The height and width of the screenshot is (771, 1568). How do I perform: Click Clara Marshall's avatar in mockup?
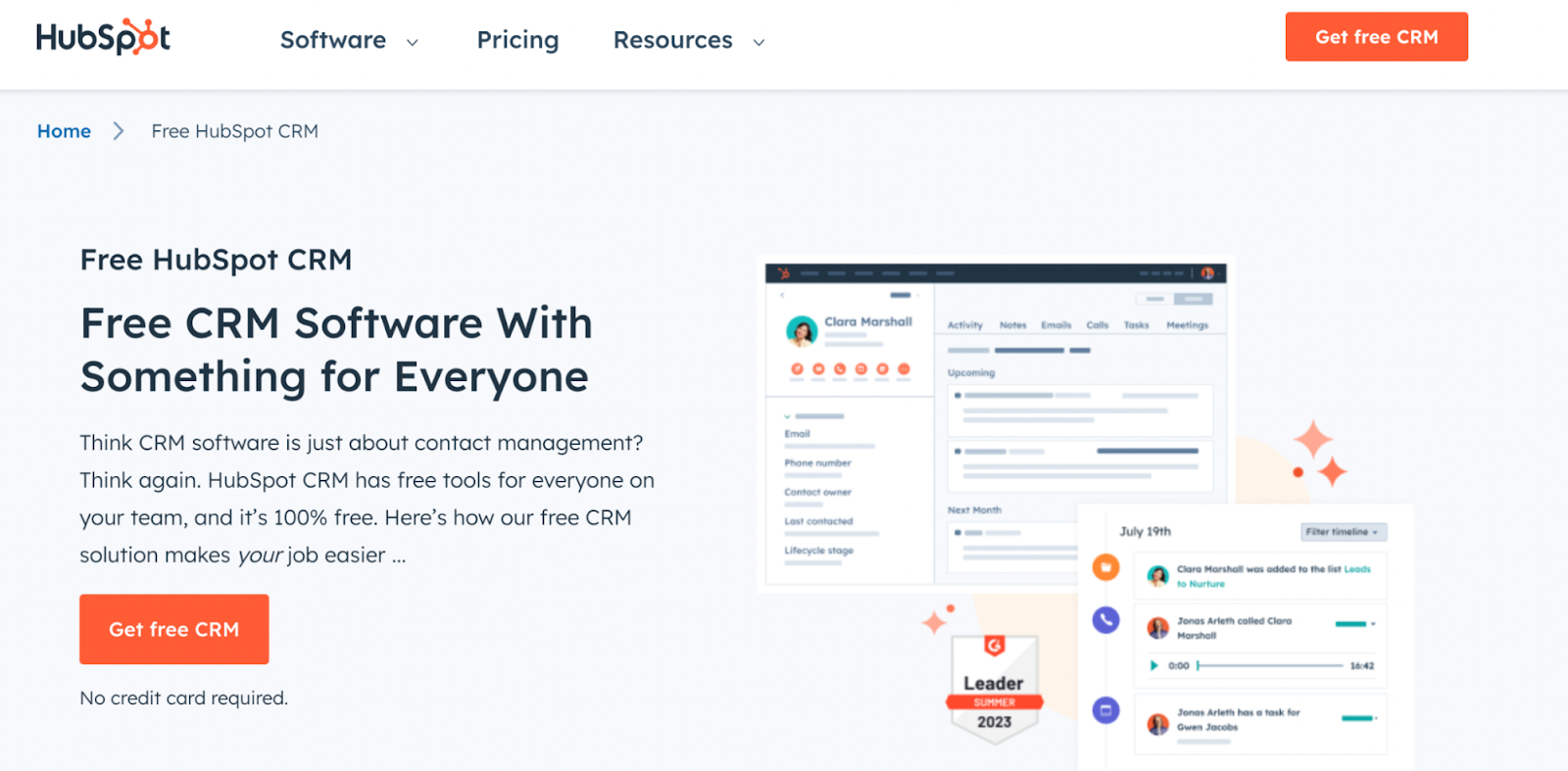[802, 331]
